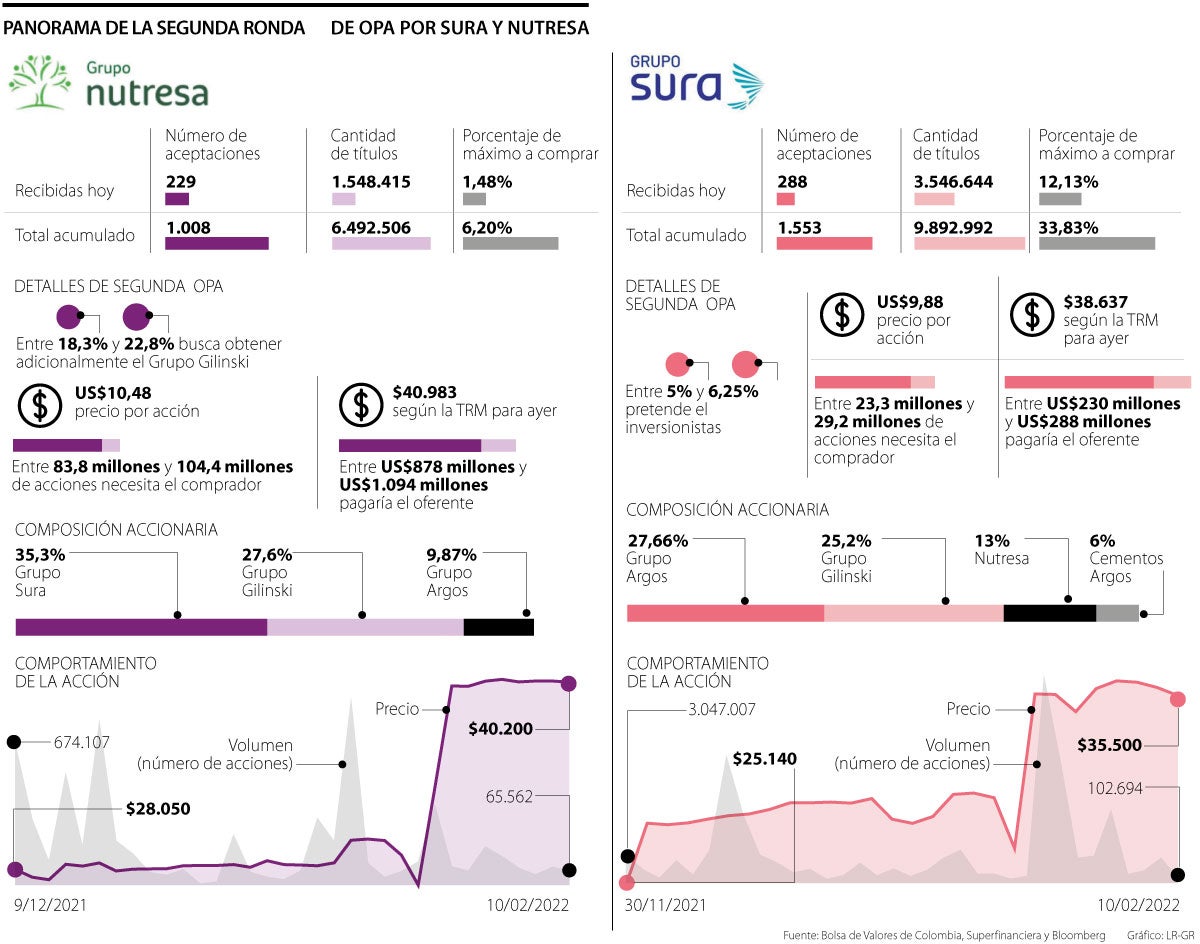Click the dollar icon beside US$9,88
Viewport: 1200px width, 944px height.
(x=842, y=314)
